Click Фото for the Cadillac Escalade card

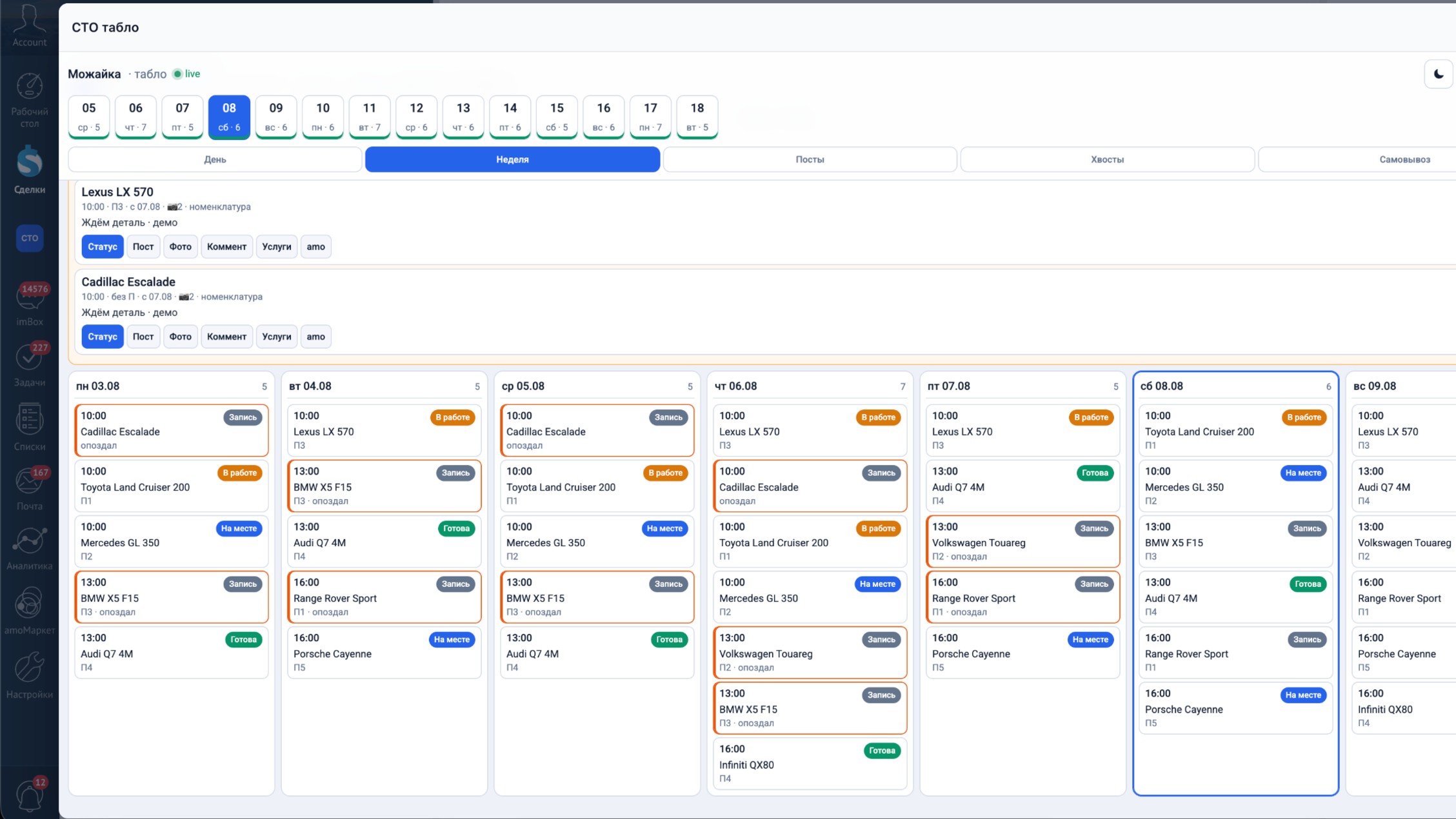(181, 337)
